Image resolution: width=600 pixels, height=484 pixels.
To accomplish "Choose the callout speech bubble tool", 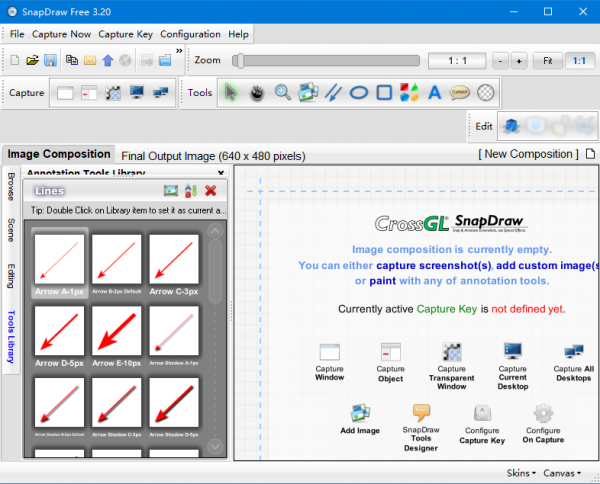I will (x=460, y=93).
